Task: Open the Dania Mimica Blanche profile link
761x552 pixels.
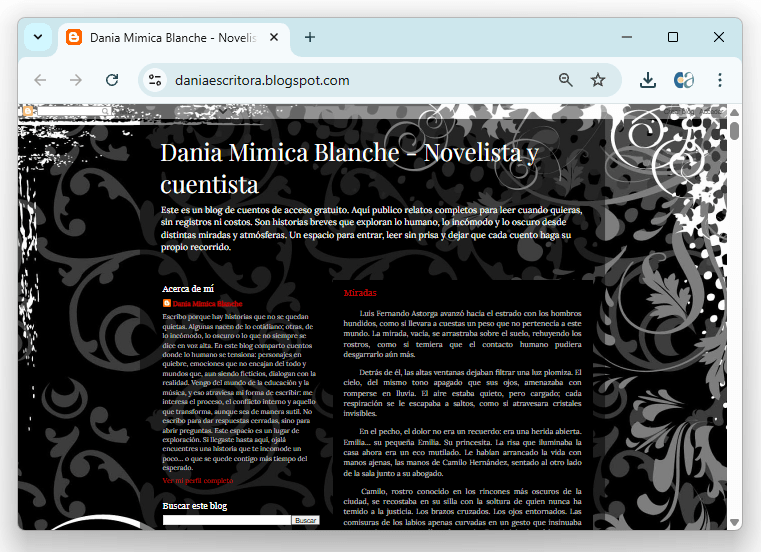Action: (207, 304)
